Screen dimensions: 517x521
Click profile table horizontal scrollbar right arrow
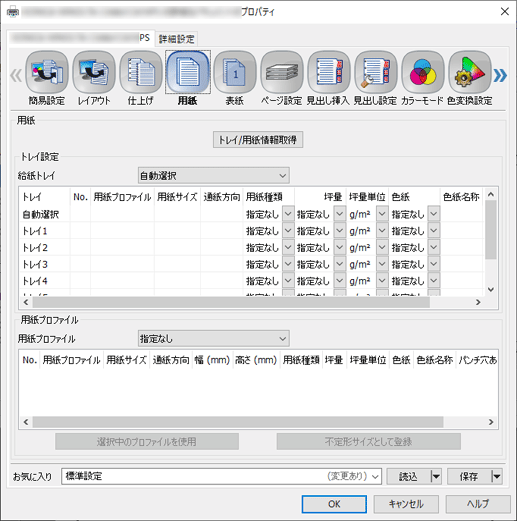tap(491, 422)
